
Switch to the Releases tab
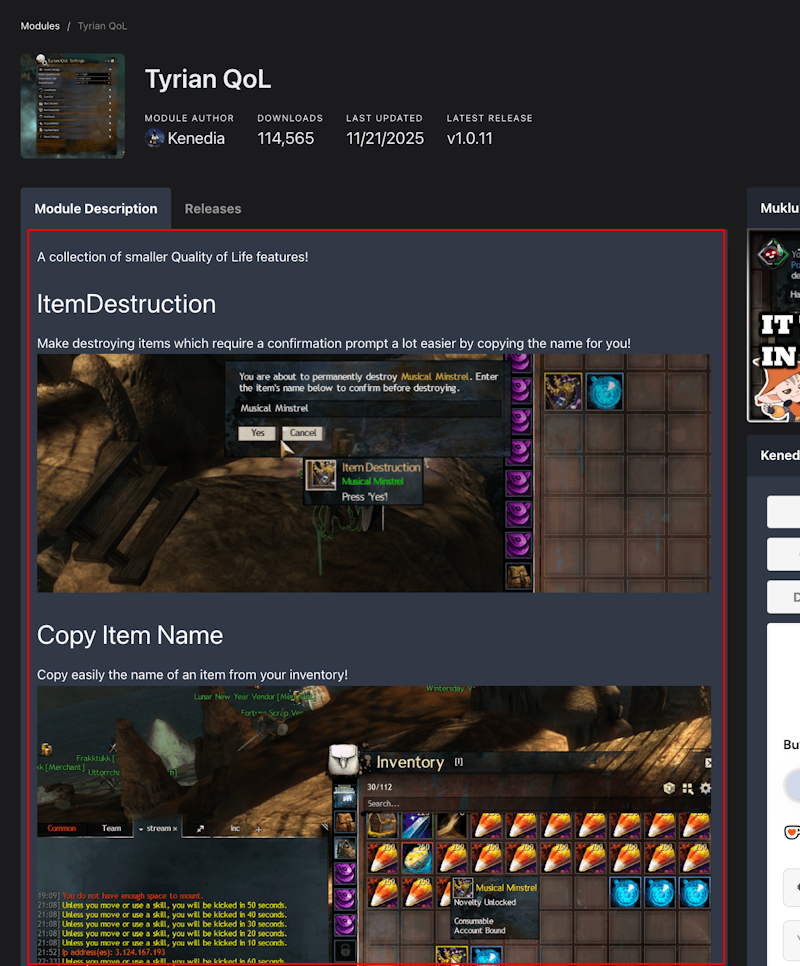[x=213, y=209]
